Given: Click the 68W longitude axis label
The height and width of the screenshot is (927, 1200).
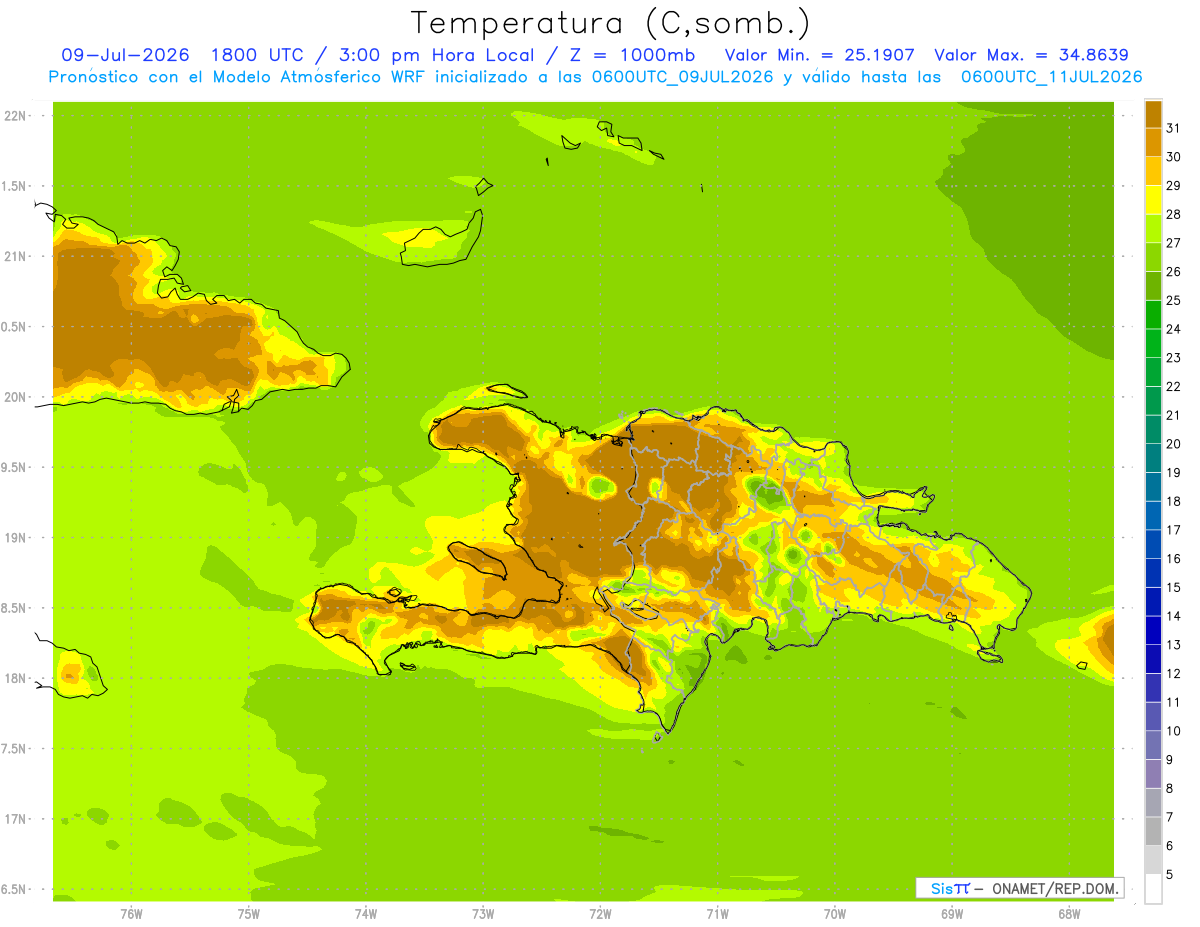Looking at the screenshot, I should [x=1069, y=914].
